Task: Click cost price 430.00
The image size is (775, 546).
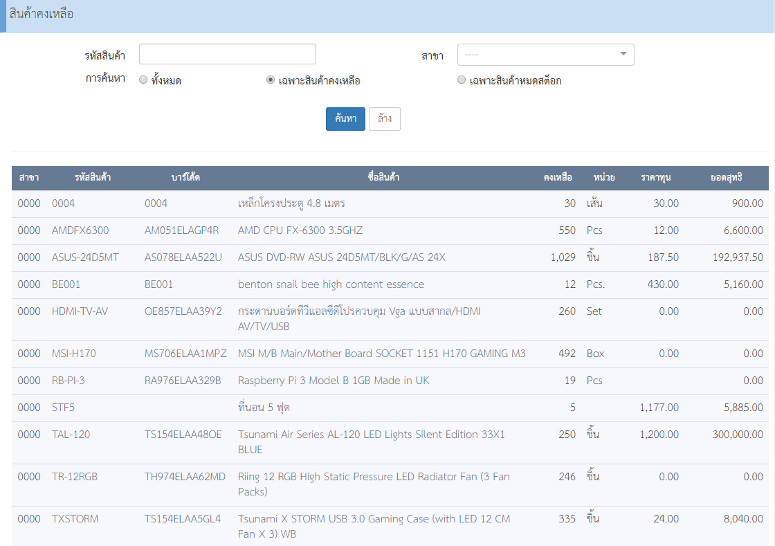Action: pyautogui.click(x=663, y=285)
